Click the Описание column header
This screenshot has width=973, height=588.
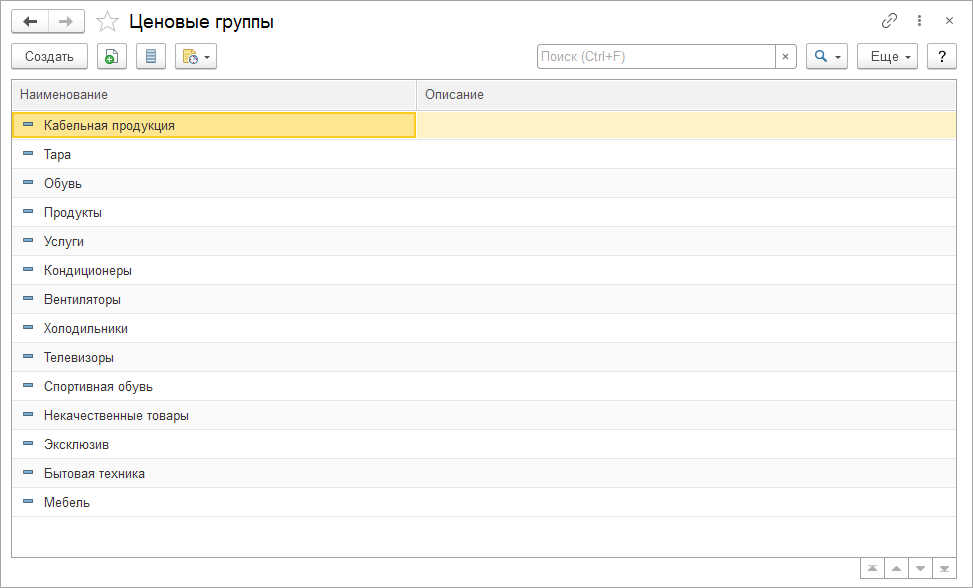tap(685, 94)
